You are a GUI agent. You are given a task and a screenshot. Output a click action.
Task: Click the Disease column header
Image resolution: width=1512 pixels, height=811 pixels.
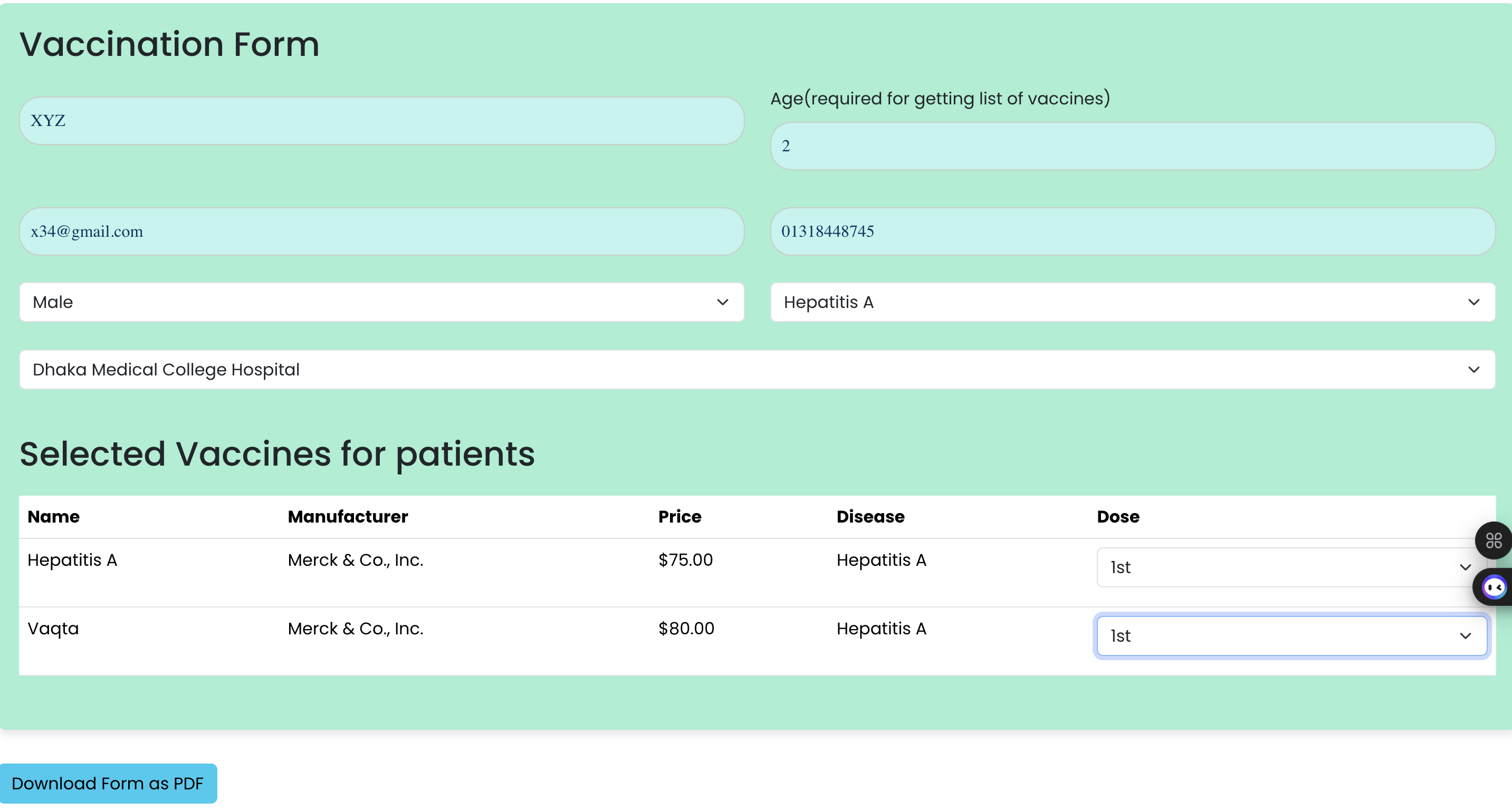[870, 516]
